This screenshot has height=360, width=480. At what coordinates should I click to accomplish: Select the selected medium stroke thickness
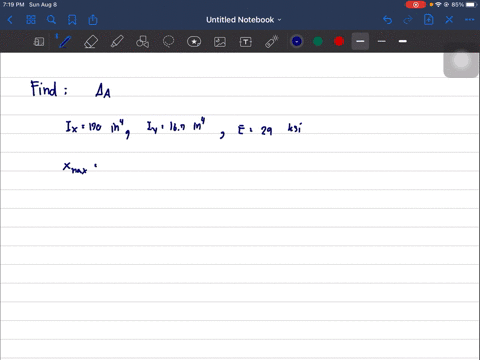click(360, 41)
